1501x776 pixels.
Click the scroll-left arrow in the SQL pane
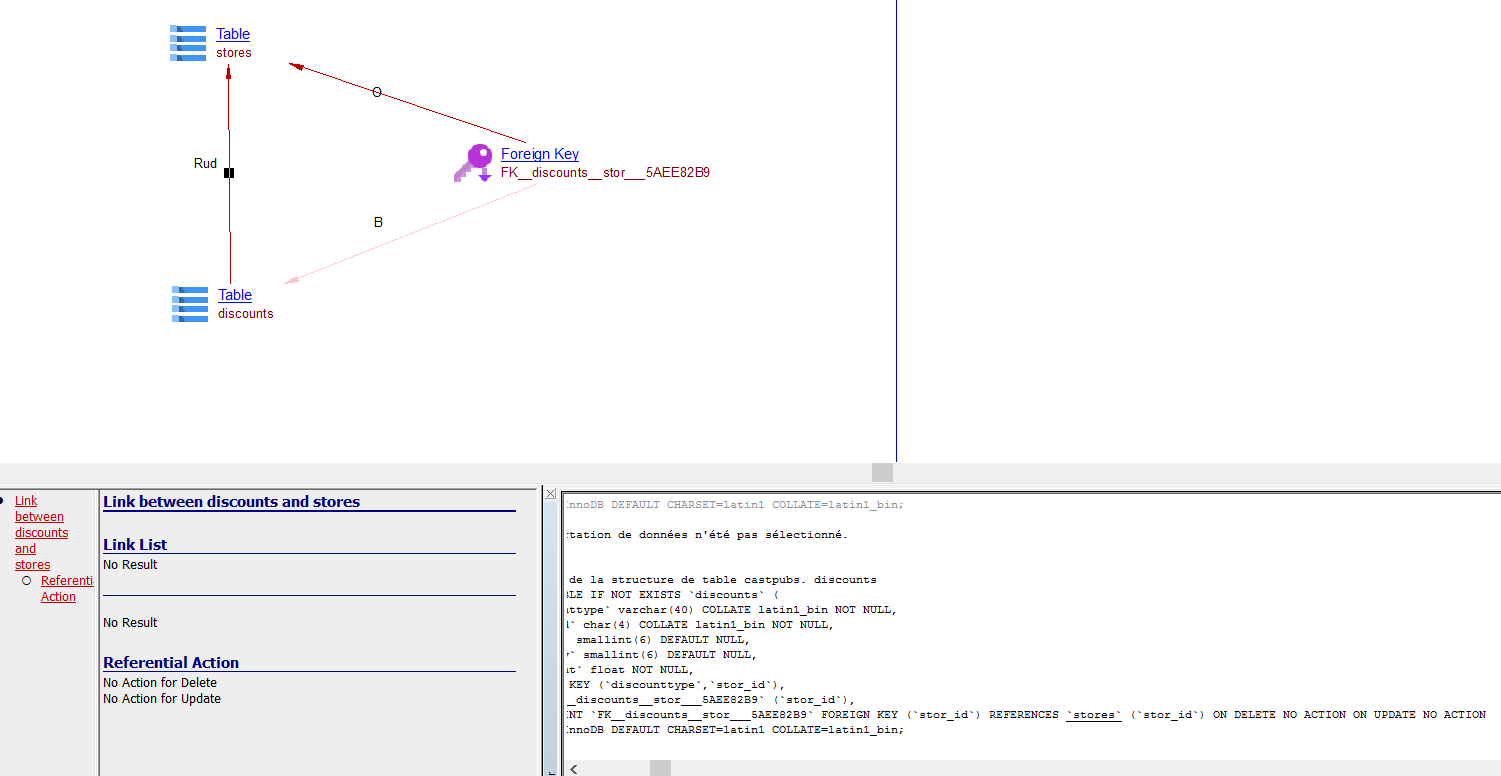[x=574, y=768]
